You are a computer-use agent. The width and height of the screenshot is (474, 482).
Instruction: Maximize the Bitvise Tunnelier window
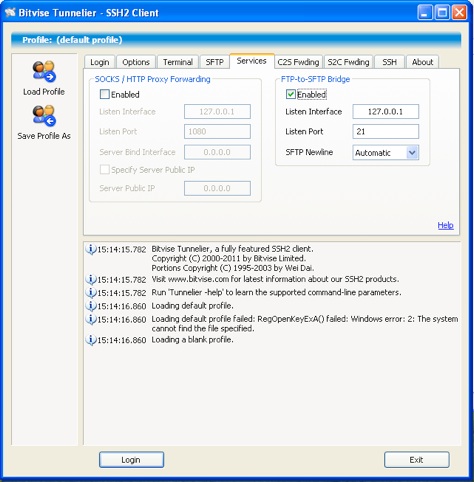[442, 13]
